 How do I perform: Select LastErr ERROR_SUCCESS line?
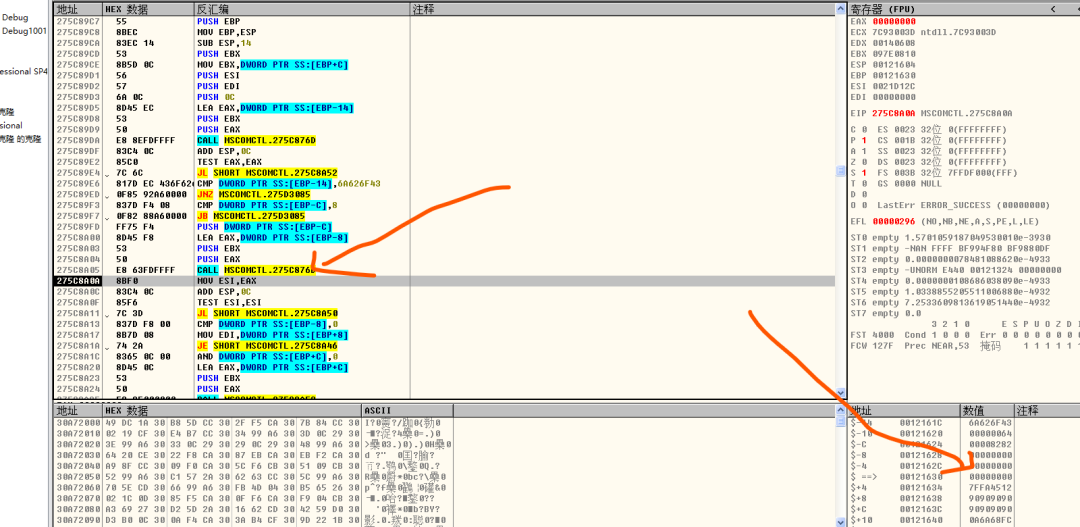coord(962,205)
